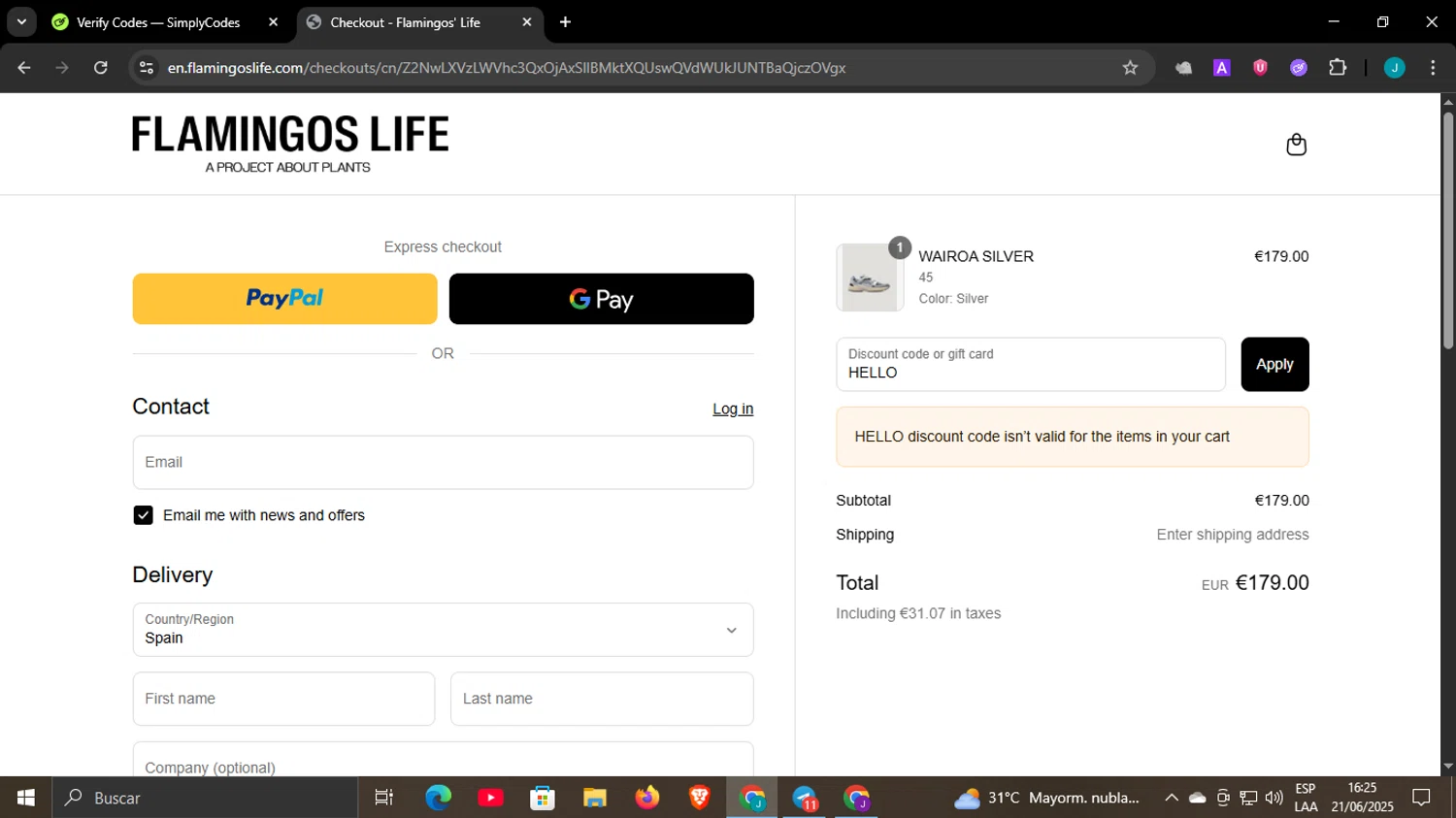Reload the checkout page

(101, 68)
